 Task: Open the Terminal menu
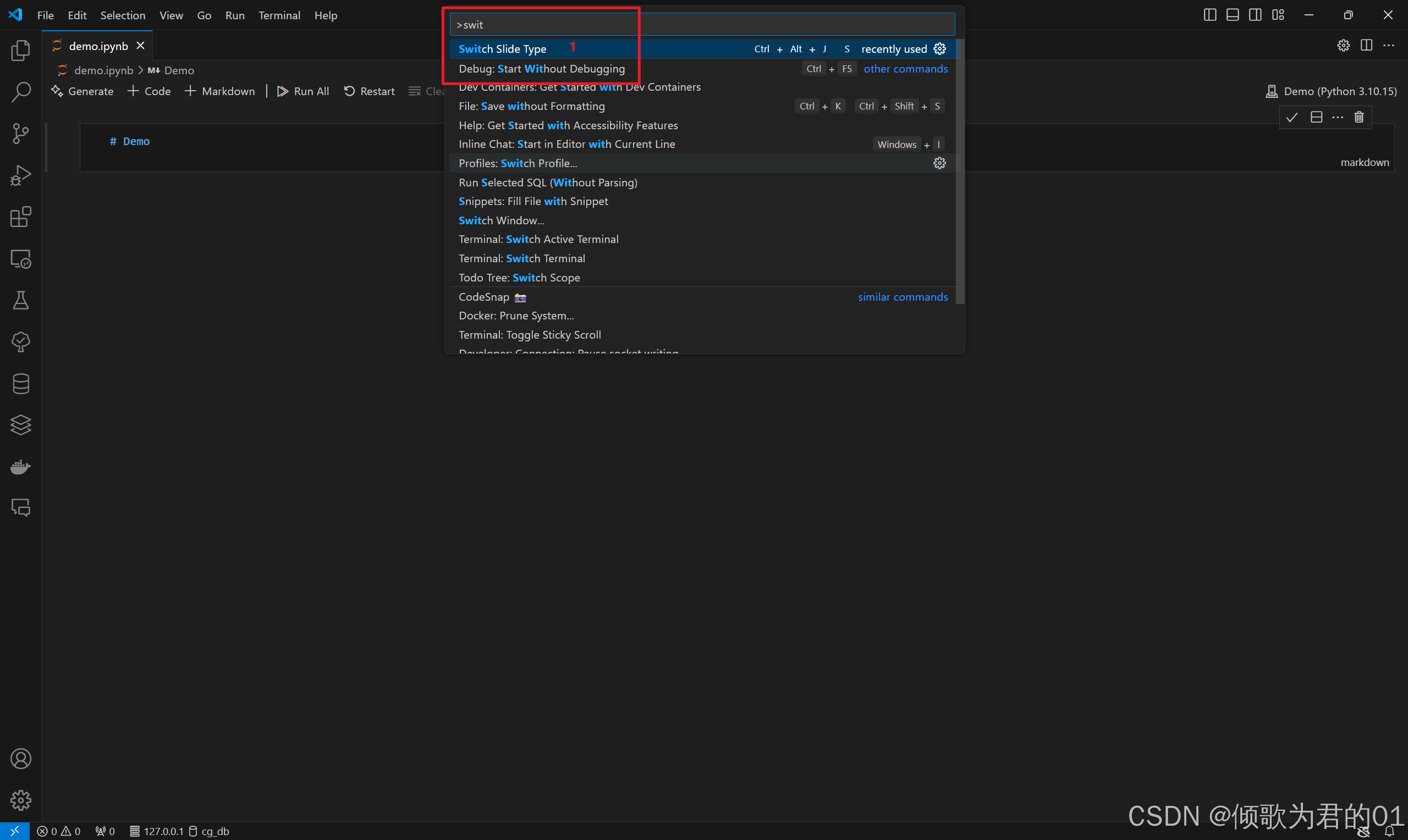pos(279,15)
